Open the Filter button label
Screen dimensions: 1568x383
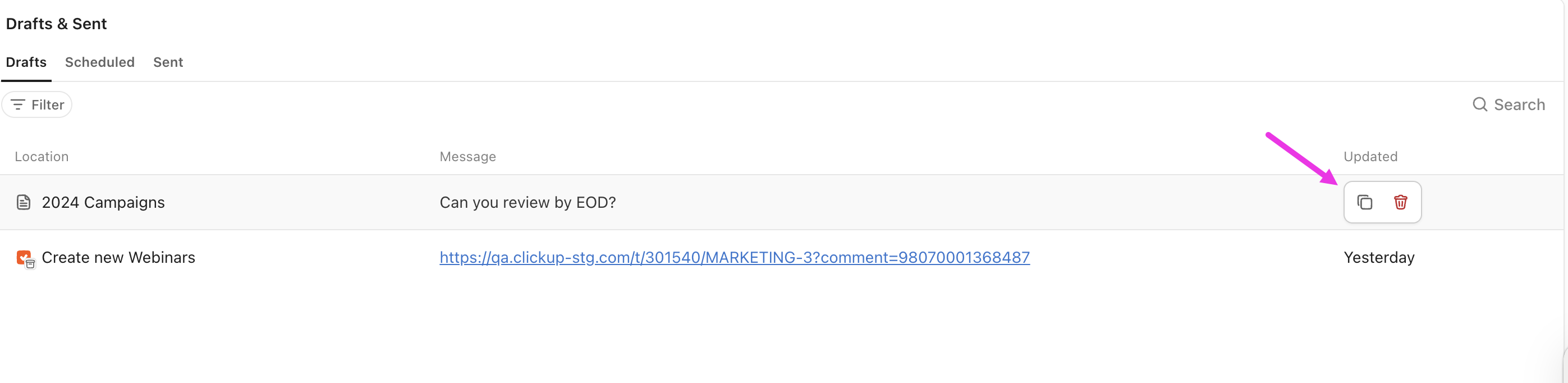coord(48,104)
